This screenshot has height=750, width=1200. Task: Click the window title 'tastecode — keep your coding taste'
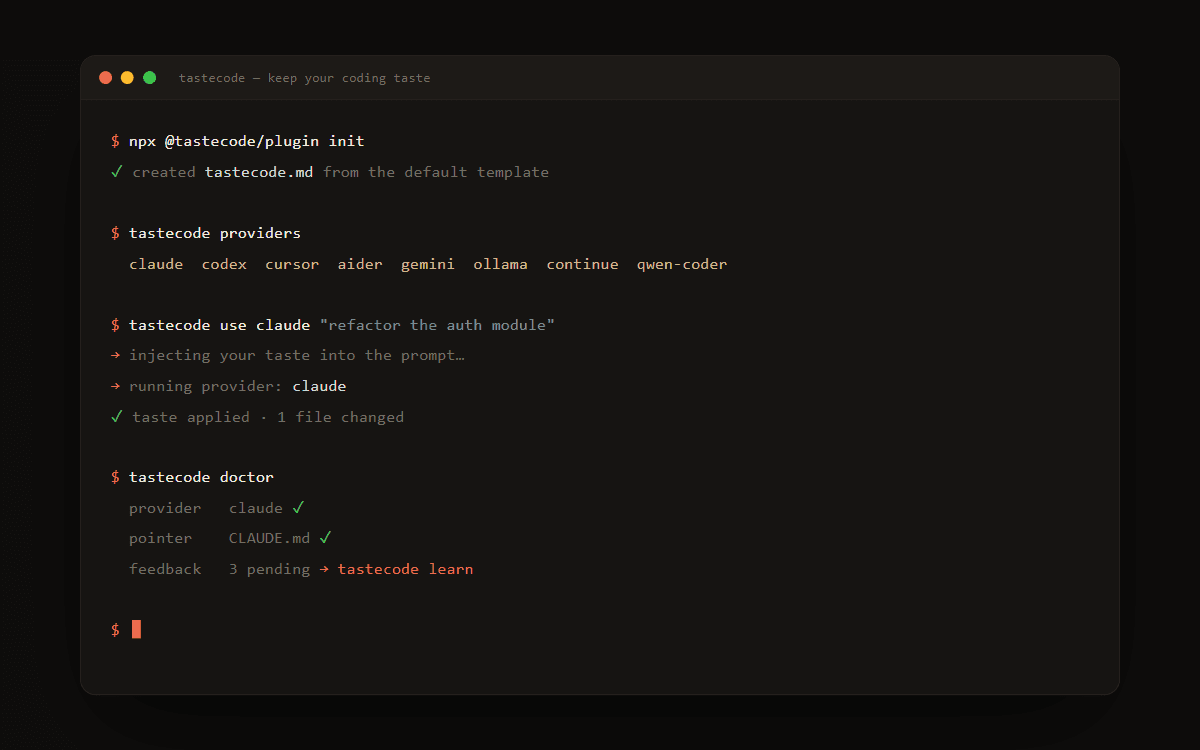[305, 78]
